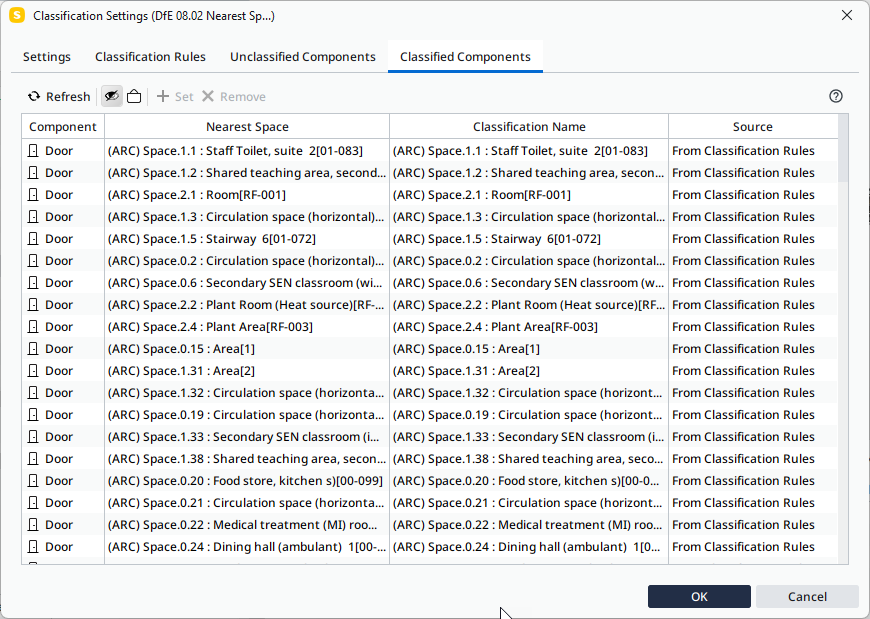This screenshot has width=870, height=619.
Task: Click the Solibri logo in the title bar
Action: 17,16
